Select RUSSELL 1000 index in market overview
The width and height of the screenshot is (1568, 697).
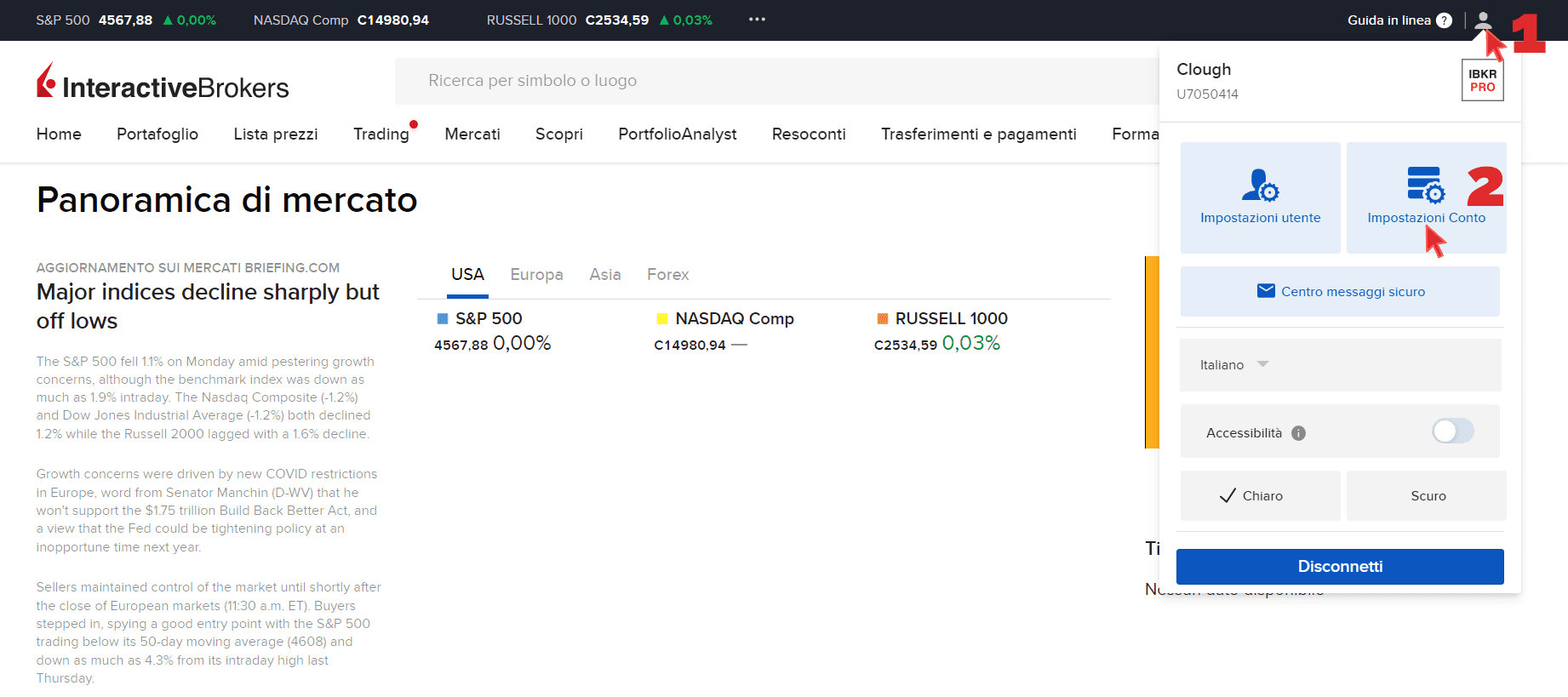[x=952, y=319]
